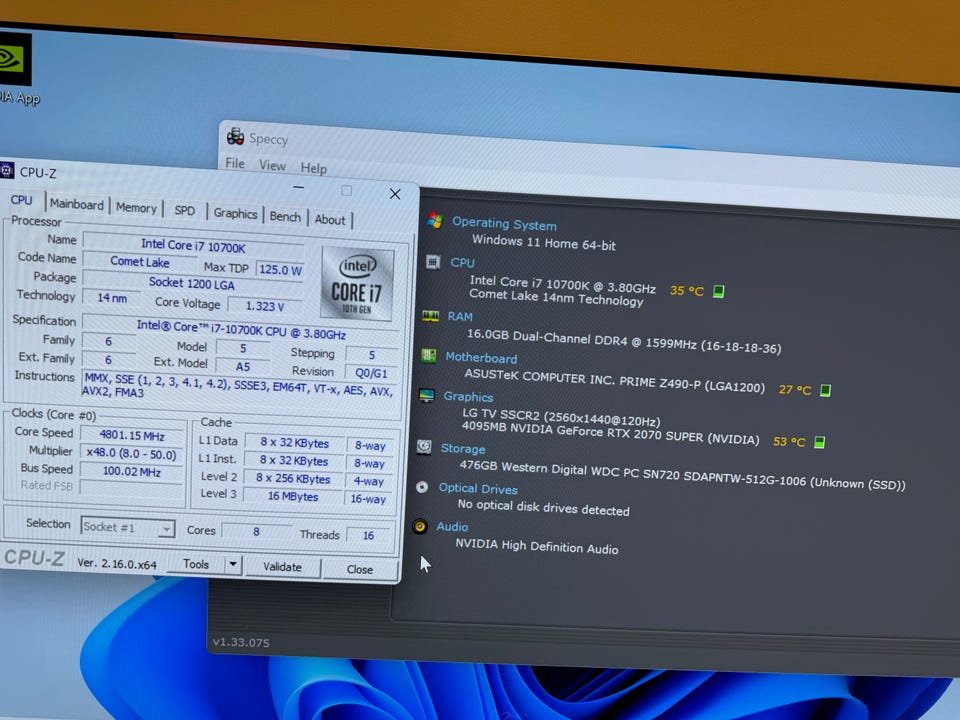Click the Close button in CPU-Z
Viewport: 960px width, 720px height.
(359, 569)
